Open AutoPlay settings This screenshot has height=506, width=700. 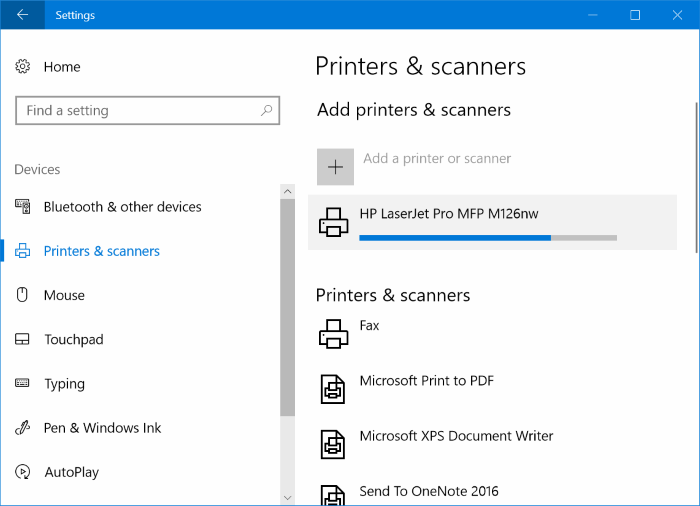pos(71,472)
